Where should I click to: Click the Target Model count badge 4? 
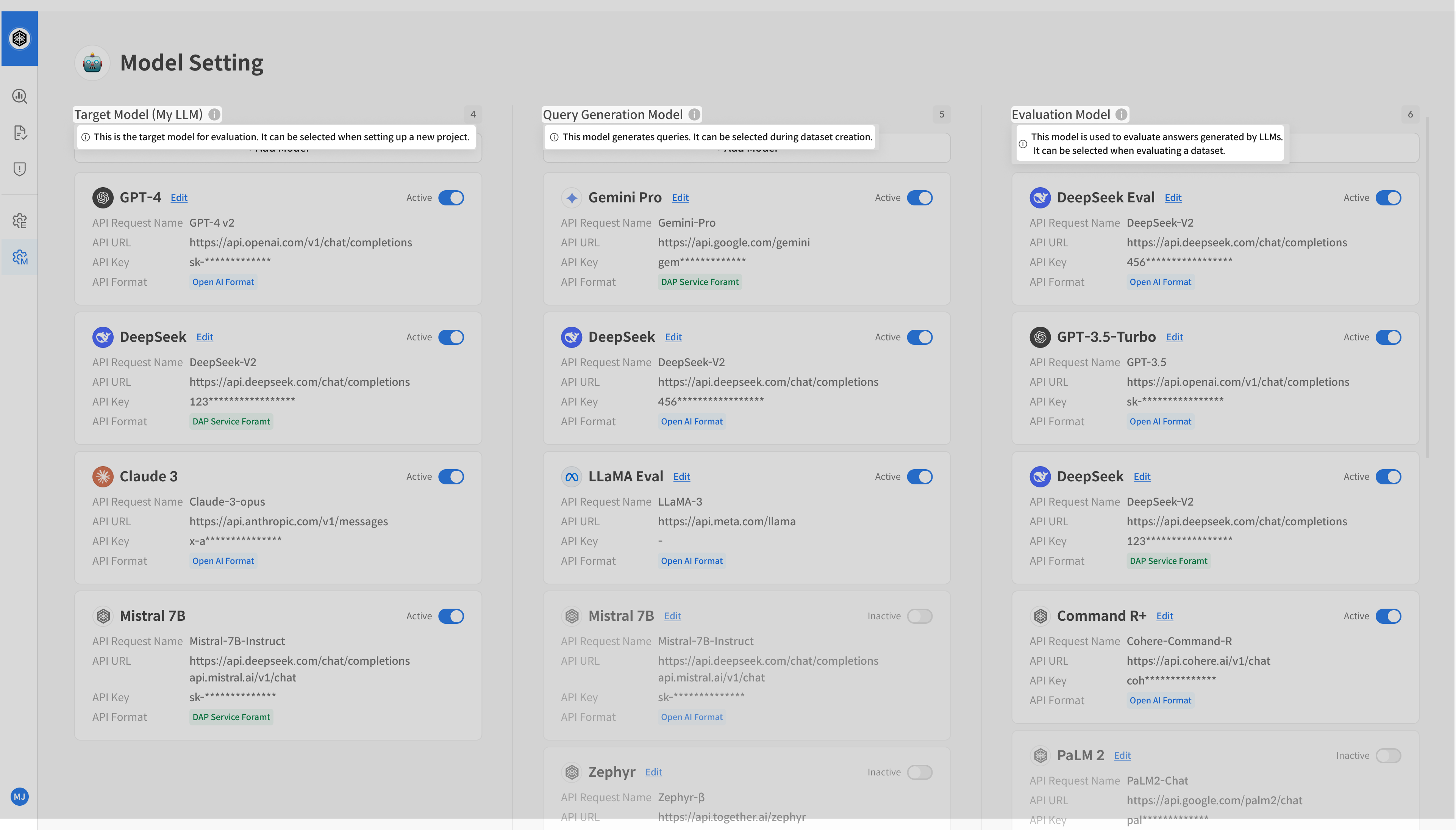pos(473,114)
